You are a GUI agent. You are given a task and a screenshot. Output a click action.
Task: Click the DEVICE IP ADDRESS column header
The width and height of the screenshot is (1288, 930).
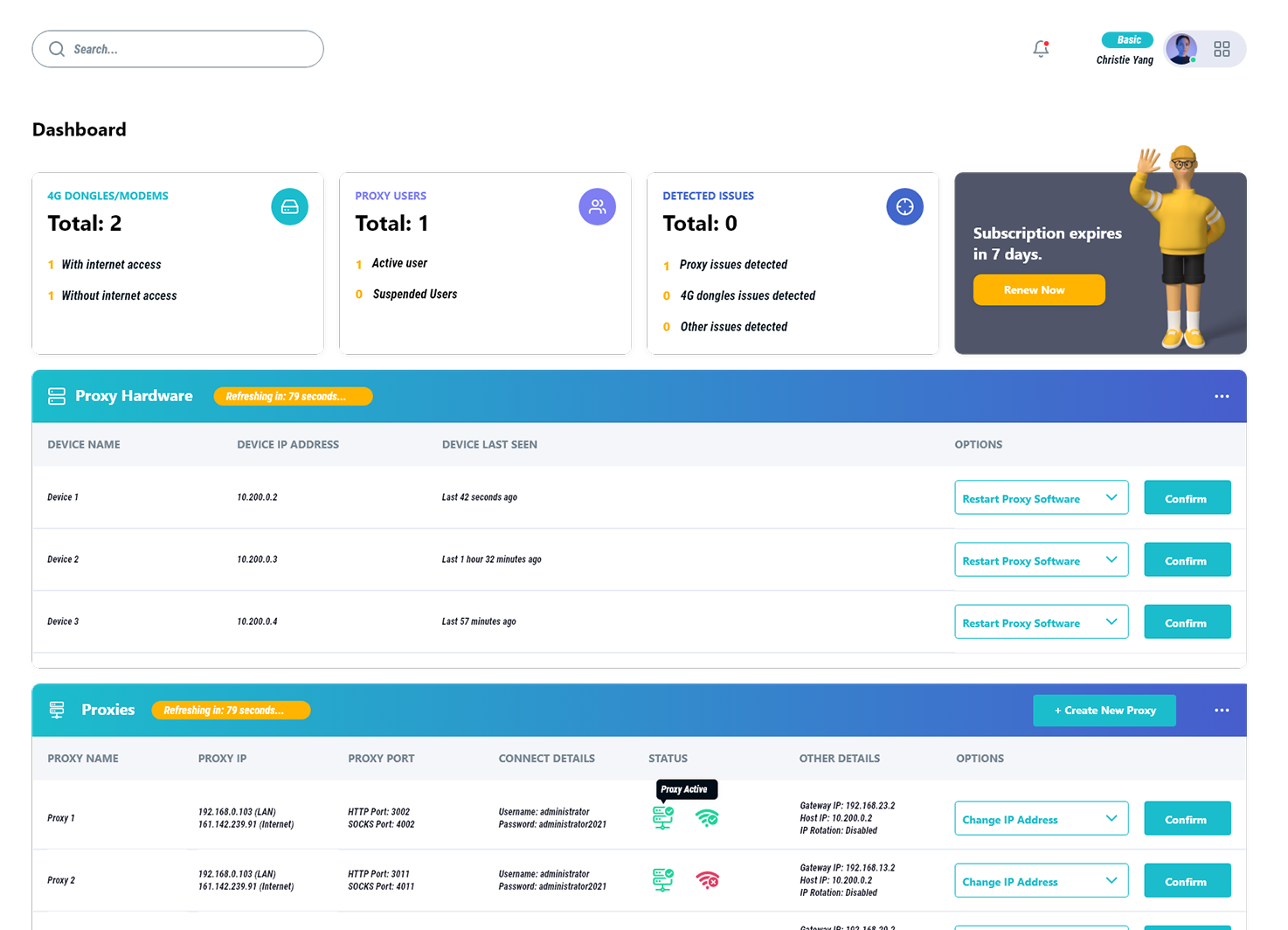tap(287, 445)
